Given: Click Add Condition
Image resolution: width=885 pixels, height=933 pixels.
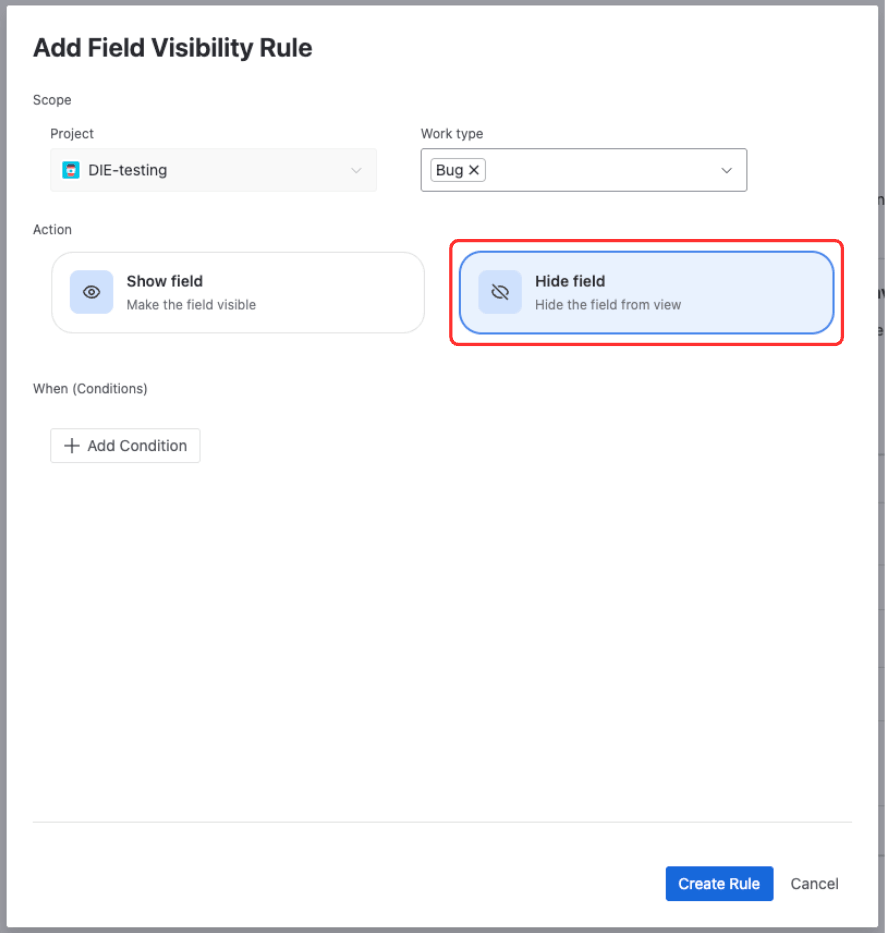Looking at the screenshot, I should [125, 445].
